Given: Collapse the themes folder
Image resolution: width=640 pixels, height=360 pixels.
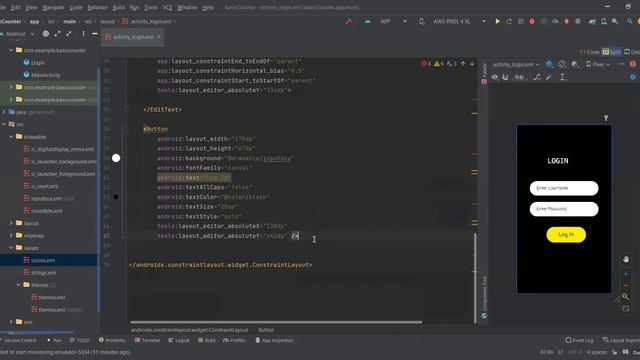Looking at the screenshot, I should pos(18,285).
